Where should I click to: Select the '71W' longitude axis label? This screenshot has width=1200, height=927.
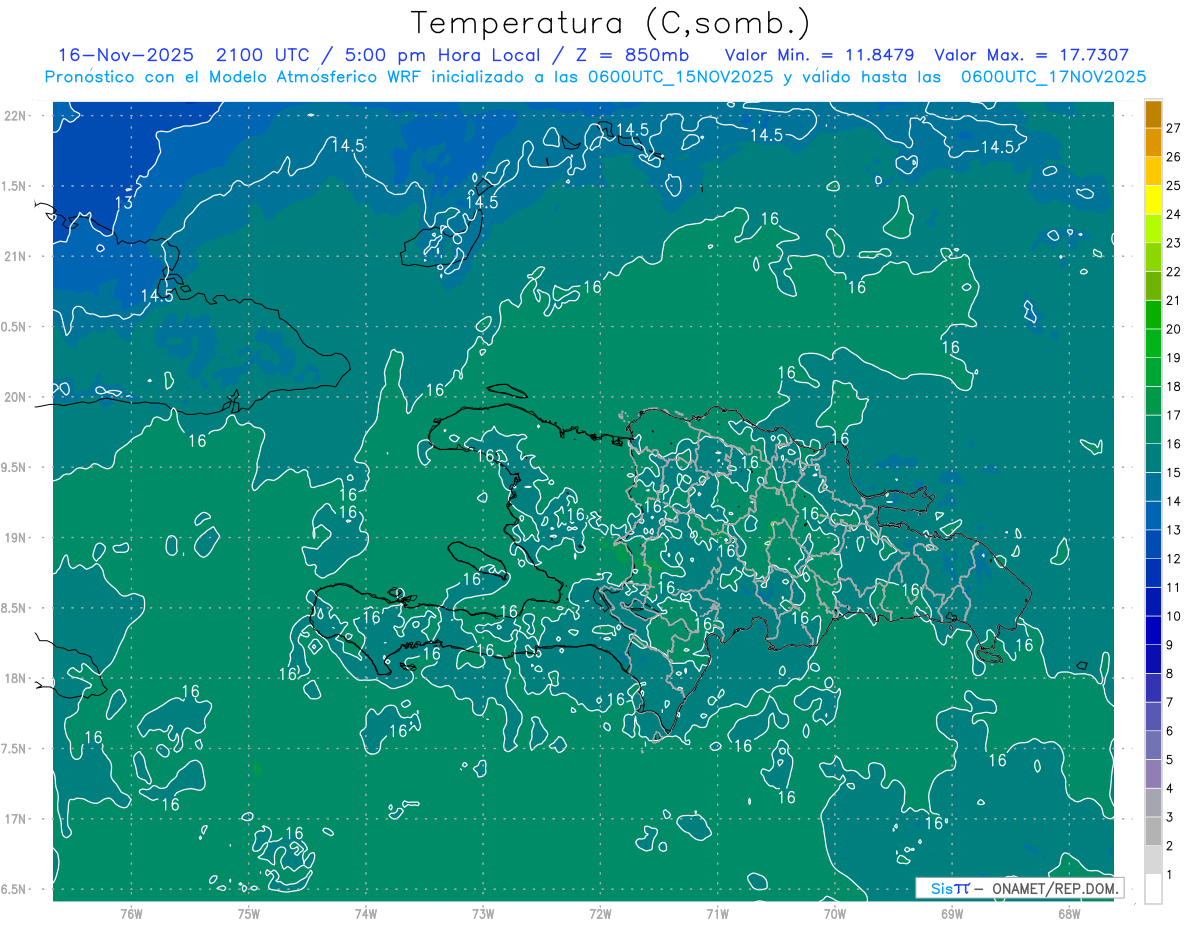pyautogui.click(x=717, y=913)
